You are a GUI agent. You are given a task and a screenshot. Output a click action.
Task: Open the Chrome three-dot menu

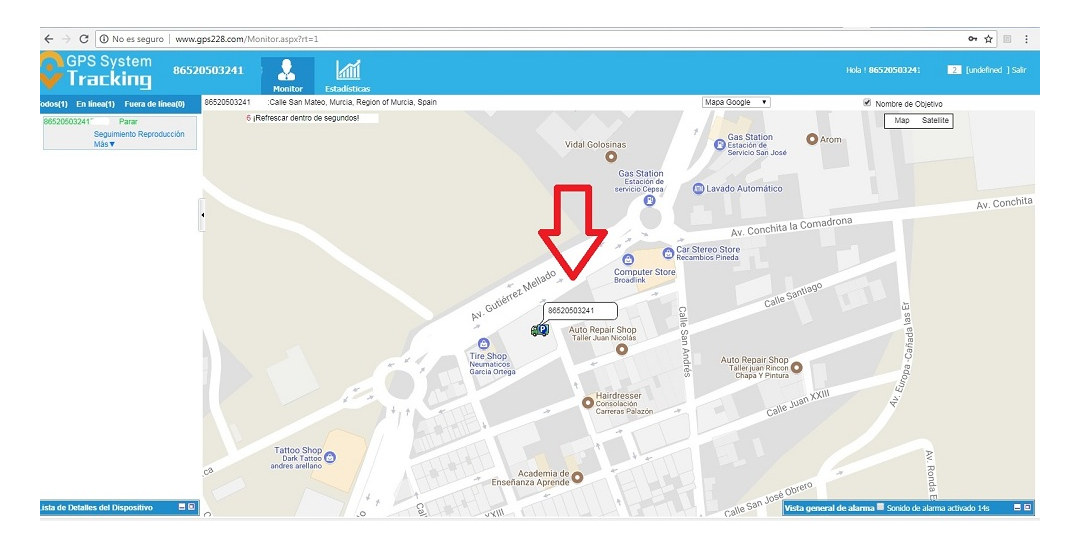(1026, 39)
